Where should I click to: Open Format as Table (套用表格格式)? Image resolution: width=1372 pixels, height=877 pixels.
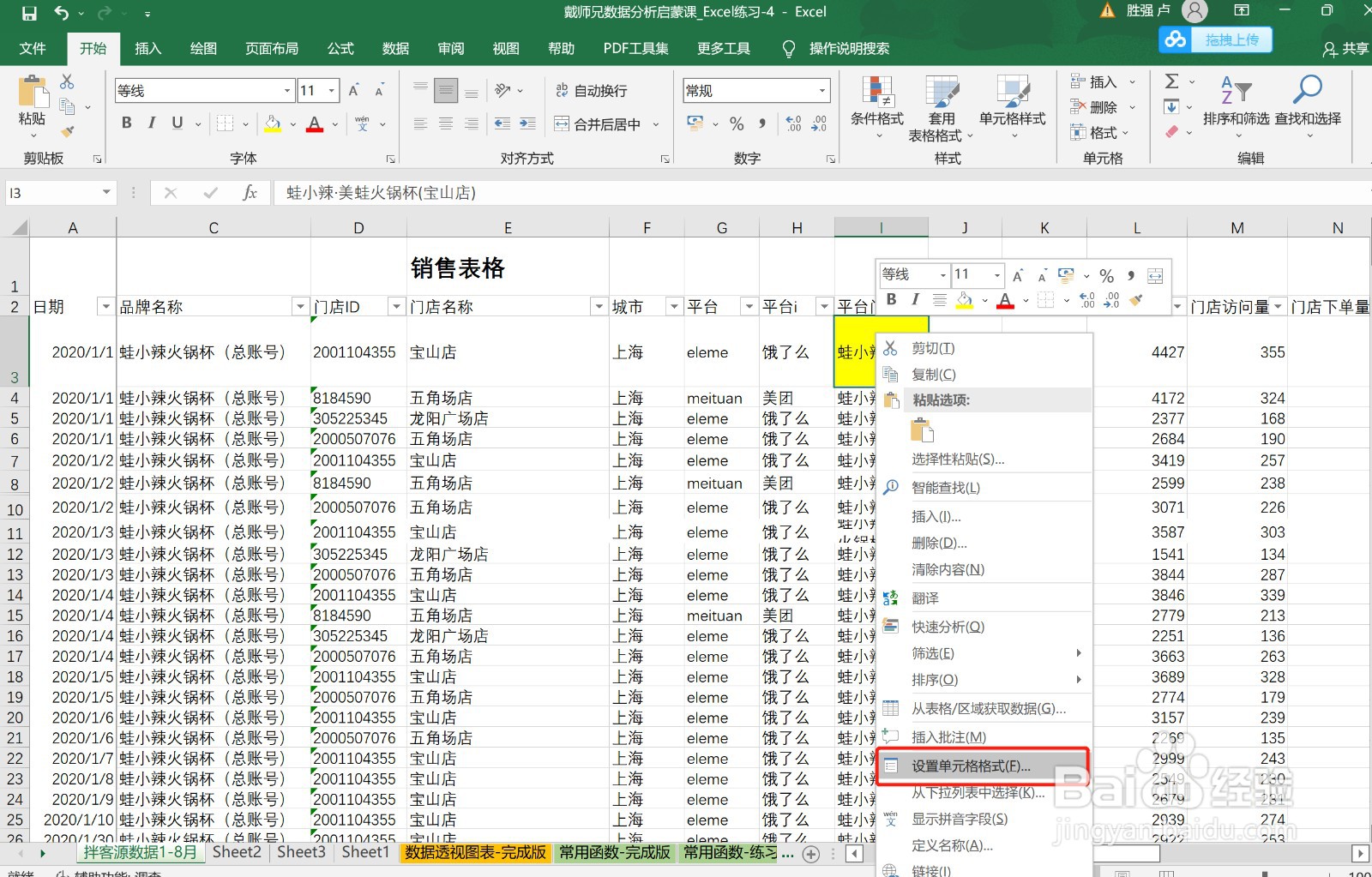coord(942,108)
